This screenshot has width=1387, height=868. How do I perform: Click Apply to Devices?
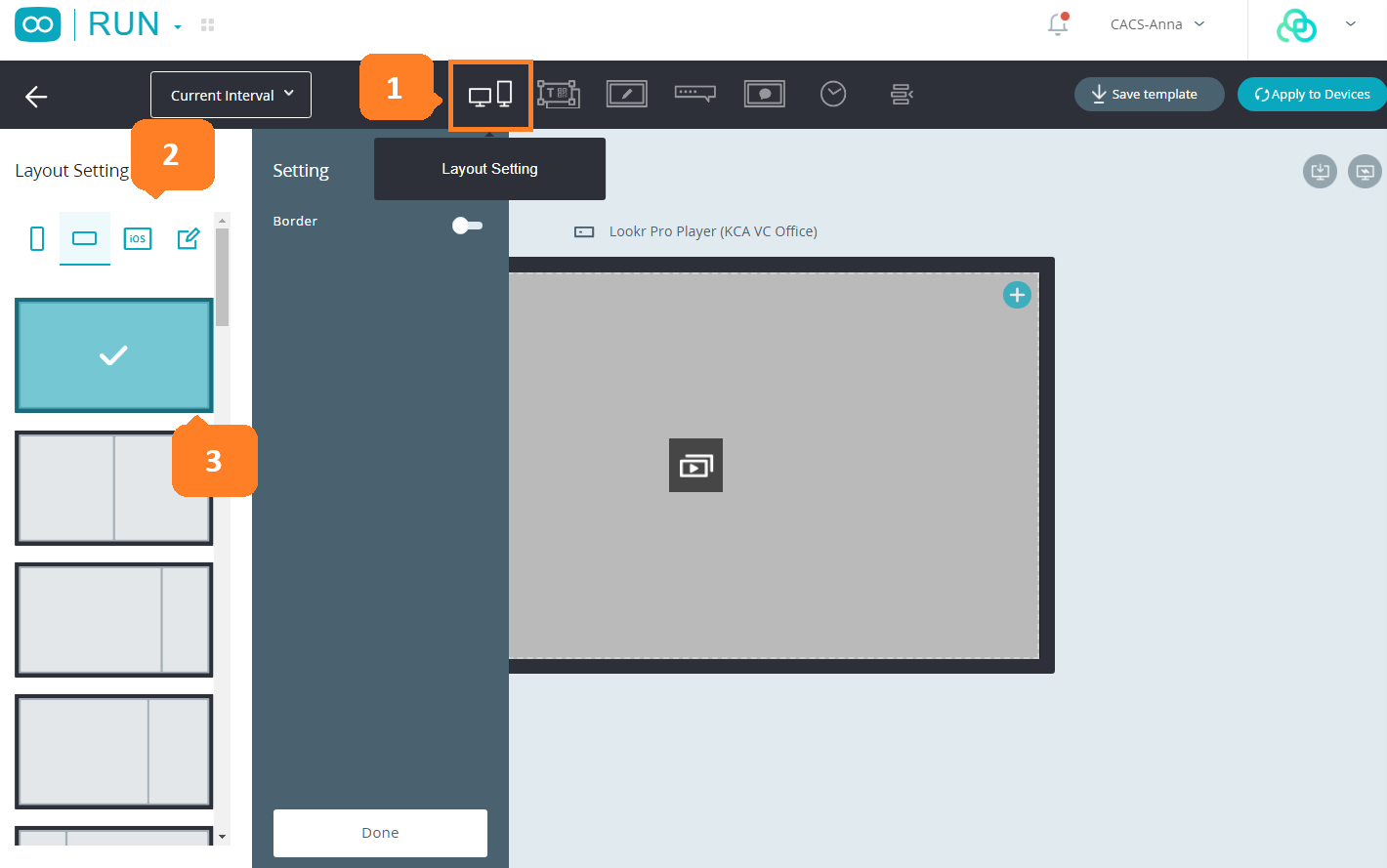(x=1313, y=95)
